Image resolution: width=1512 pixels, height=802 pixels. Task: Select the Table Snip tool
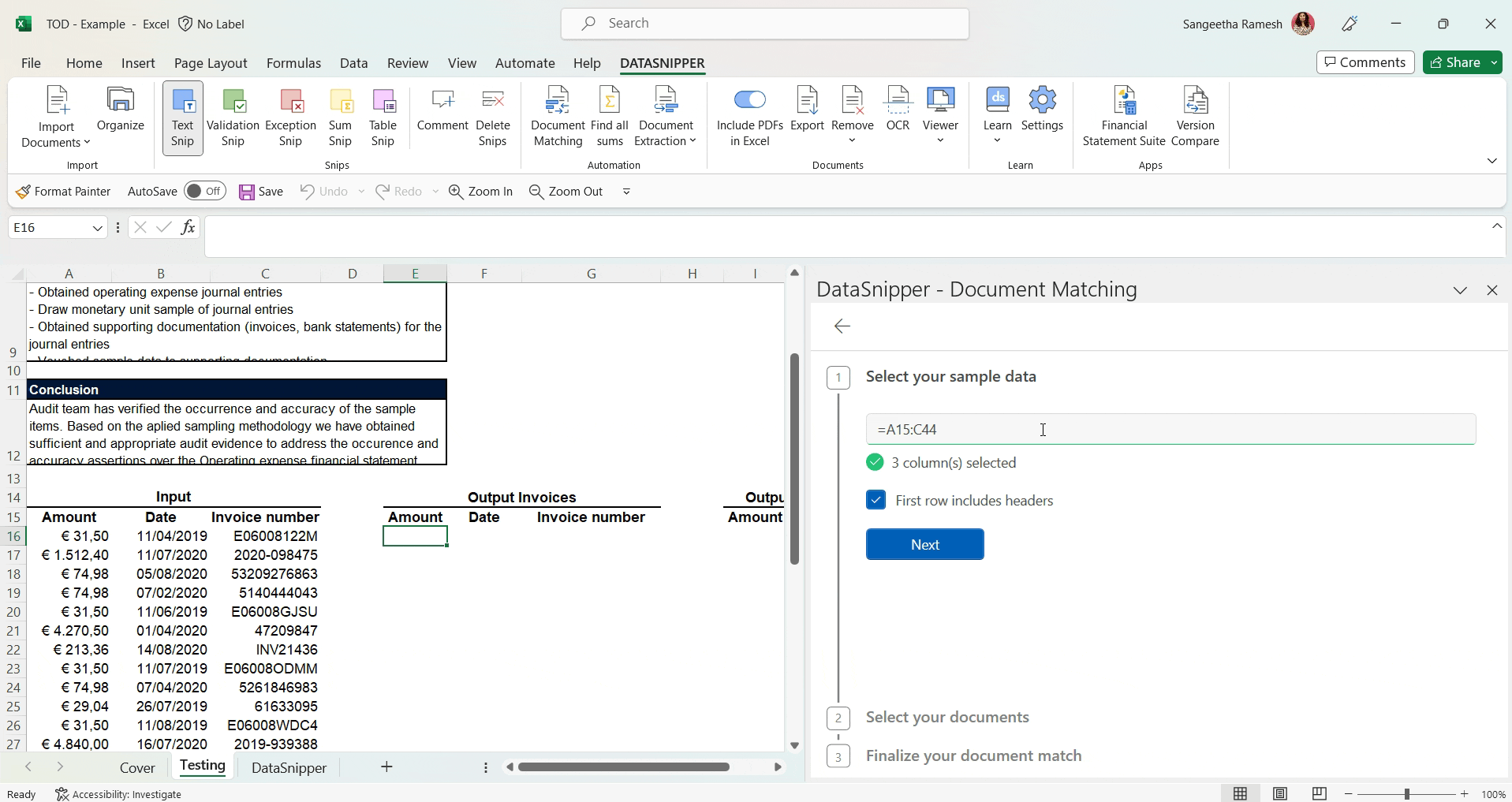(x=383, y=117)
